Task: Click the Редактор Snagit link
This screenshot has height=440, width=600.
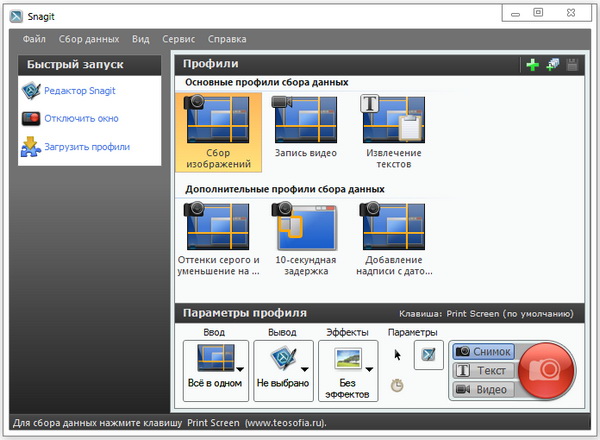Action: [x=80, y=91]
